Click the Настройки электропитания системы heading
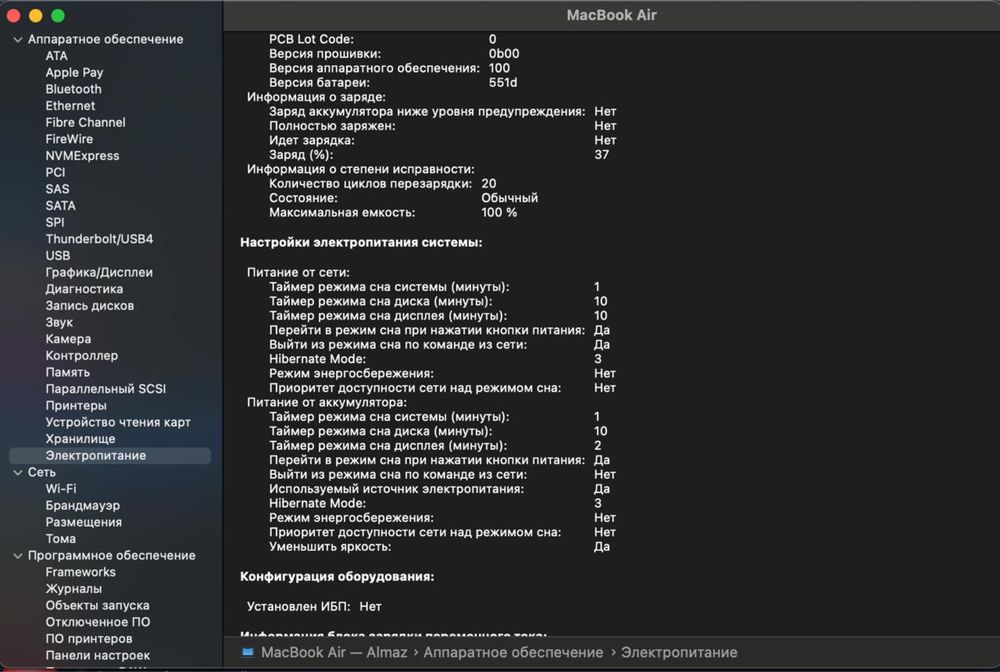 click(361, 242)
